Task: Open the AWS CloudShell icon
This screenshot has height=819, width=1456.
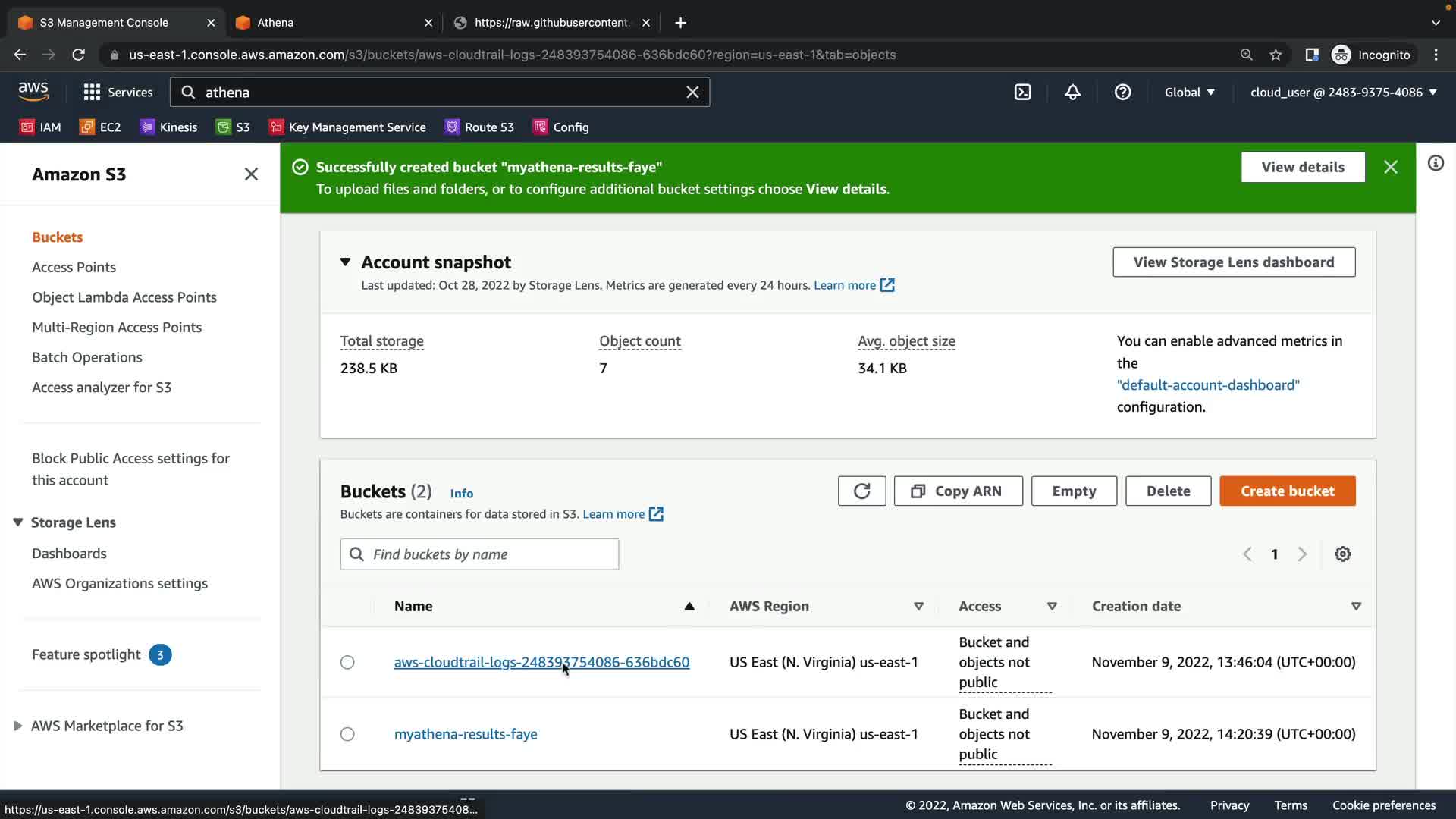Action: (1022, 92)
